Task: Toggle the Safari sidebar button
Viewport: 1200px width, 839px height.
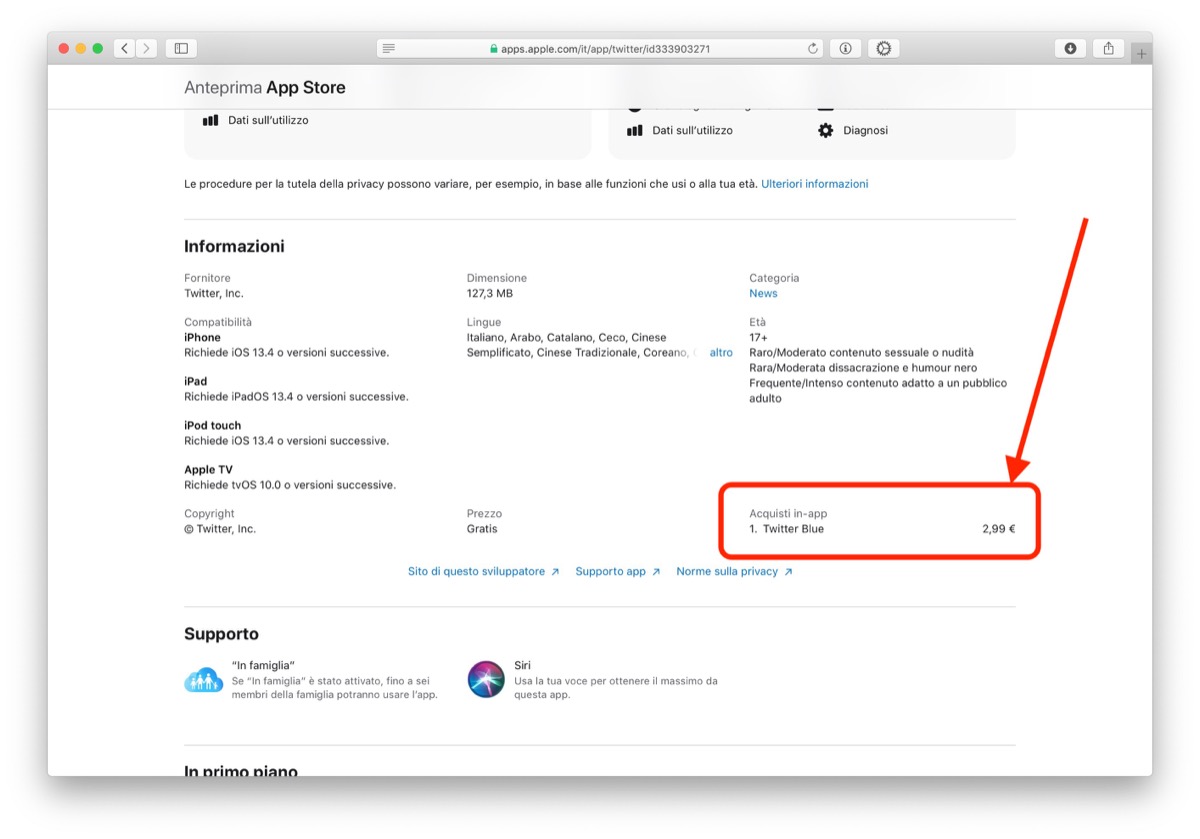Action: point(181,48)
